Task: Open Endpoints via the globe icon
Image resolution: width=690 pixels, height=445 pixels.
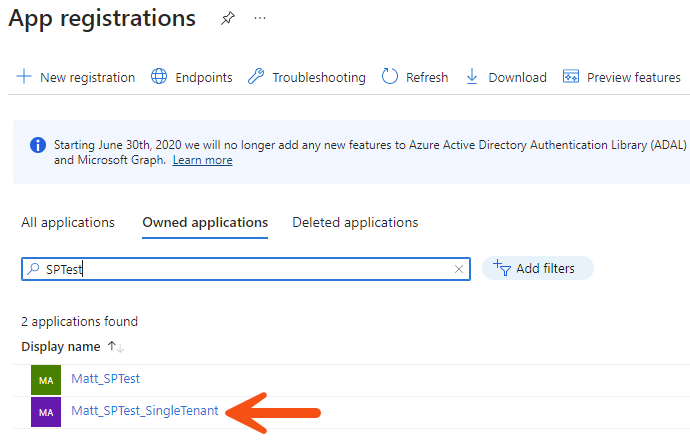Action: [159, 77]
